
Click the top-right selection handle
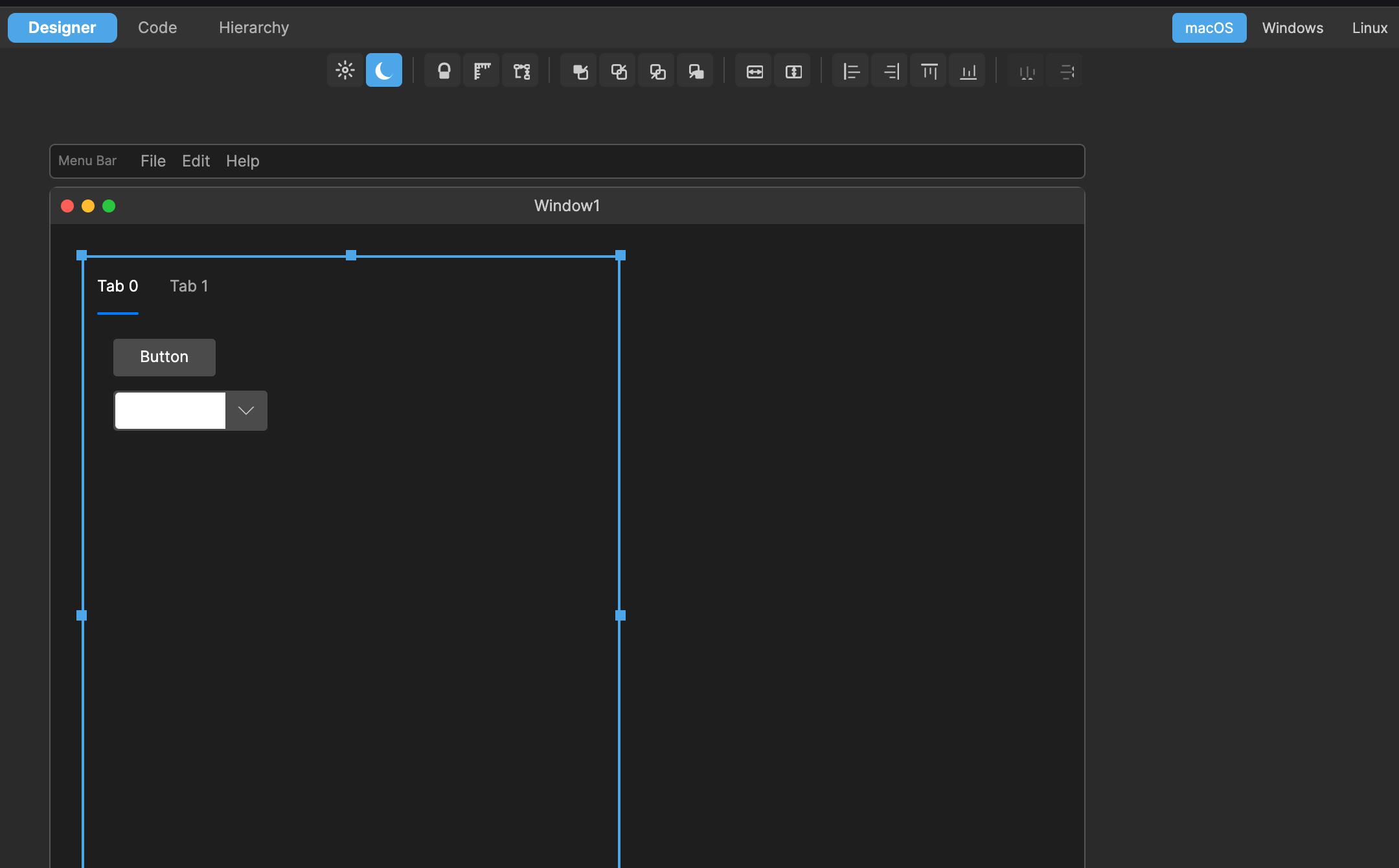620,255
